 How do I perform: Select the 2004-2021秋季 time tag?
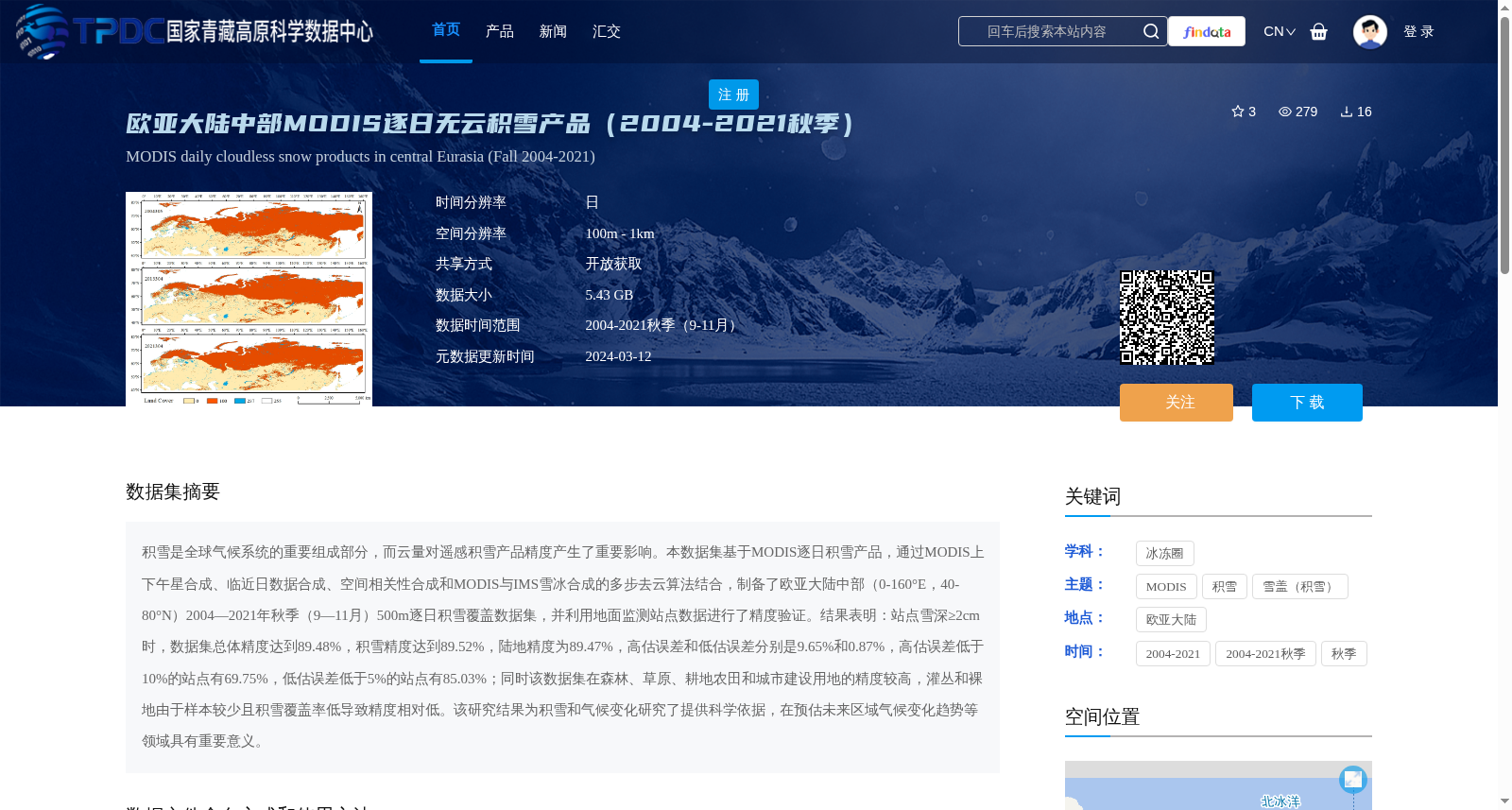pyautogui.click(x=1265, y=653)
